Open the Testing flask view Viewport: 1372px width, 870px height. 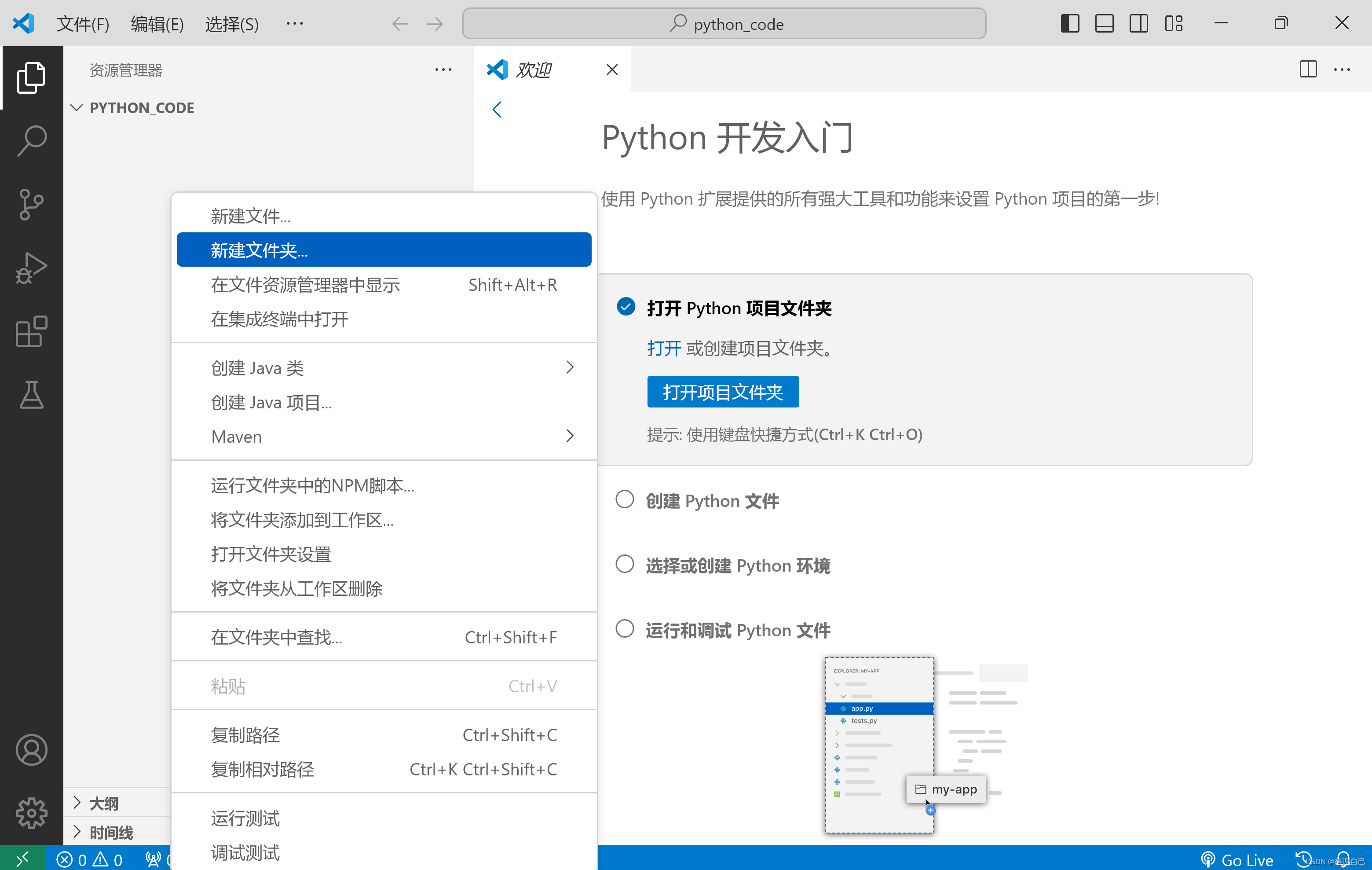(x=31, y=395)
